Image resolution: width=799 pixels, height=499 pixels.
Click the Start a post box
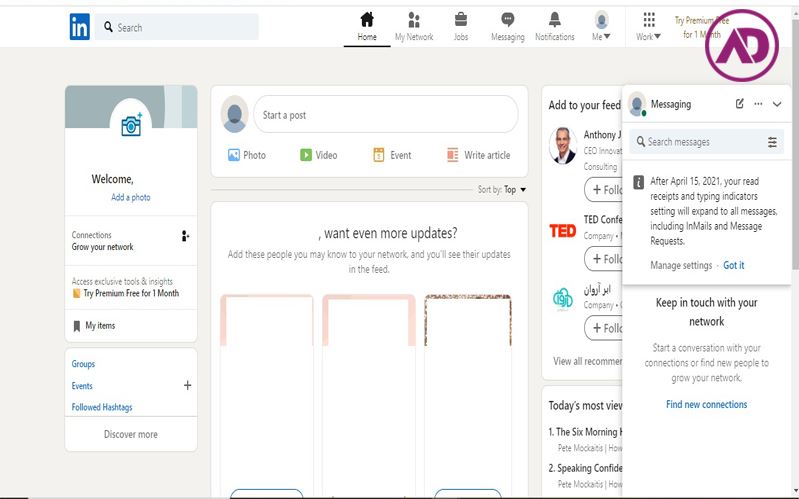[x=386, y=115]
